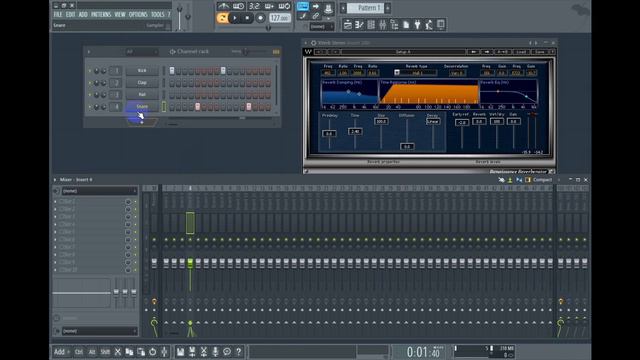Open the channel filter dropdown in Channel rack
This screenshot has width=640, height=360.
(x=141, y=52)
